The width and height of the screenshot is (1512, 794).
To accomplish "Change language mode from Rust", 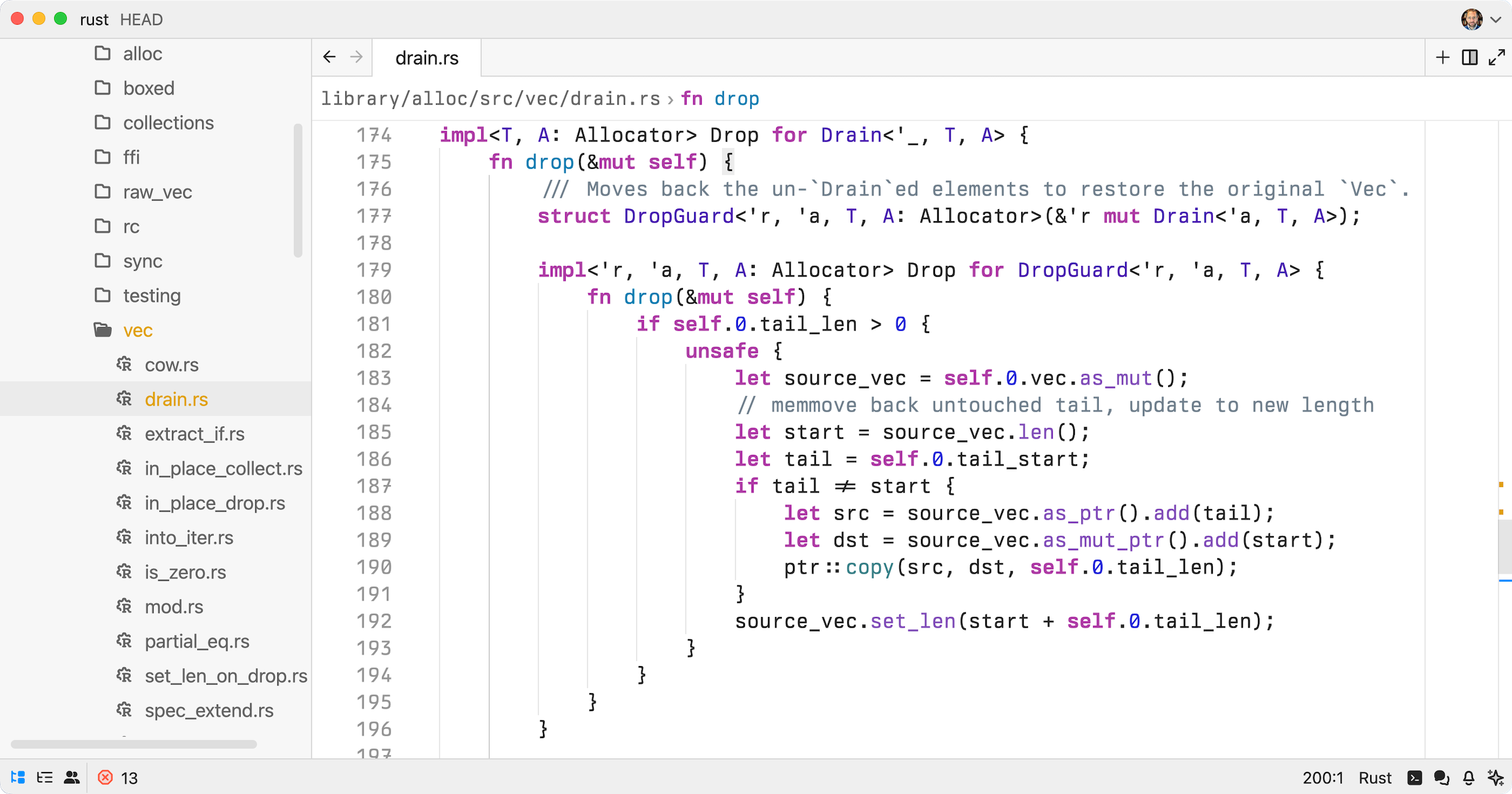I will (x=1375, y=778).
